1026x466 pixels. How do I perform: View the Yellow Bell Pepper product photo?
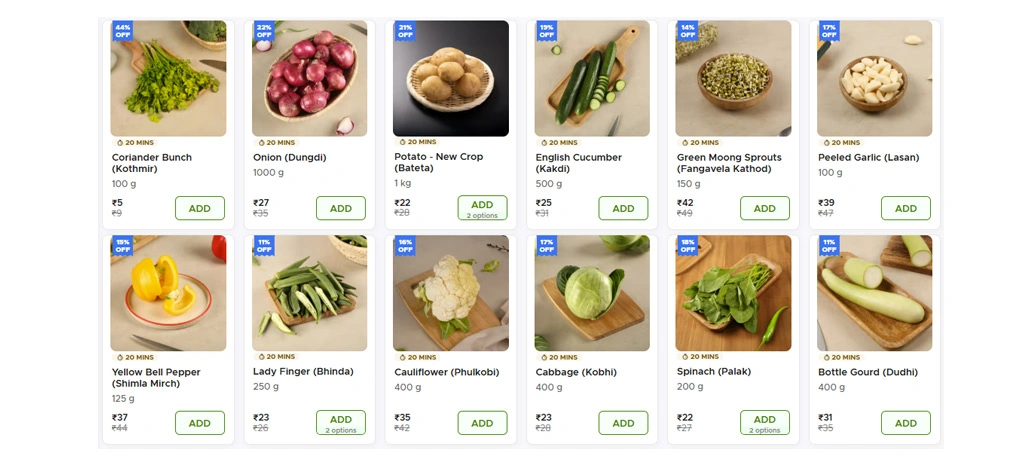pyautogui.click(x=168, y=293)
